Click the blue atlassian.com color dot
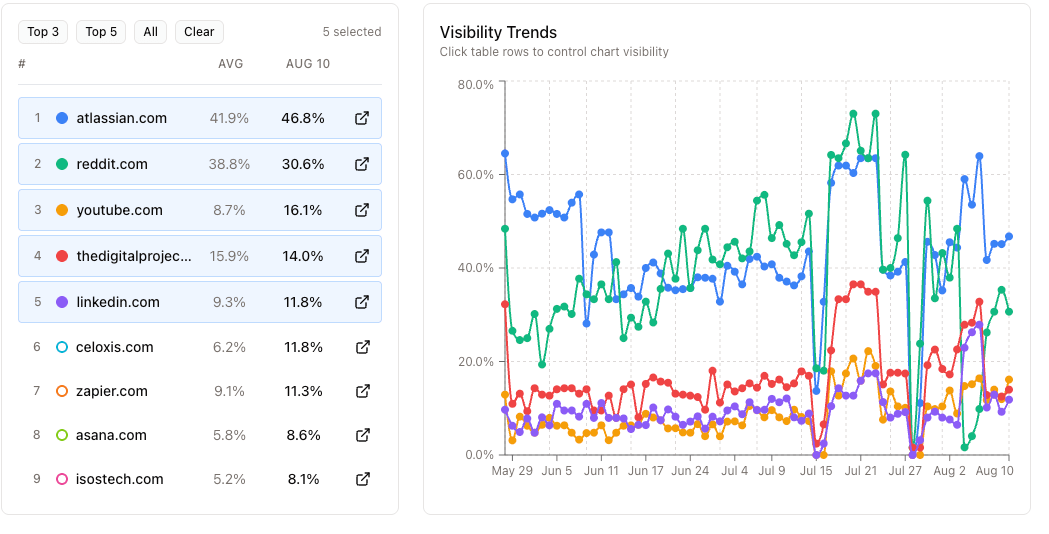Image resolution: width=1049 pixels, height=534 pixels. [62, 118]
